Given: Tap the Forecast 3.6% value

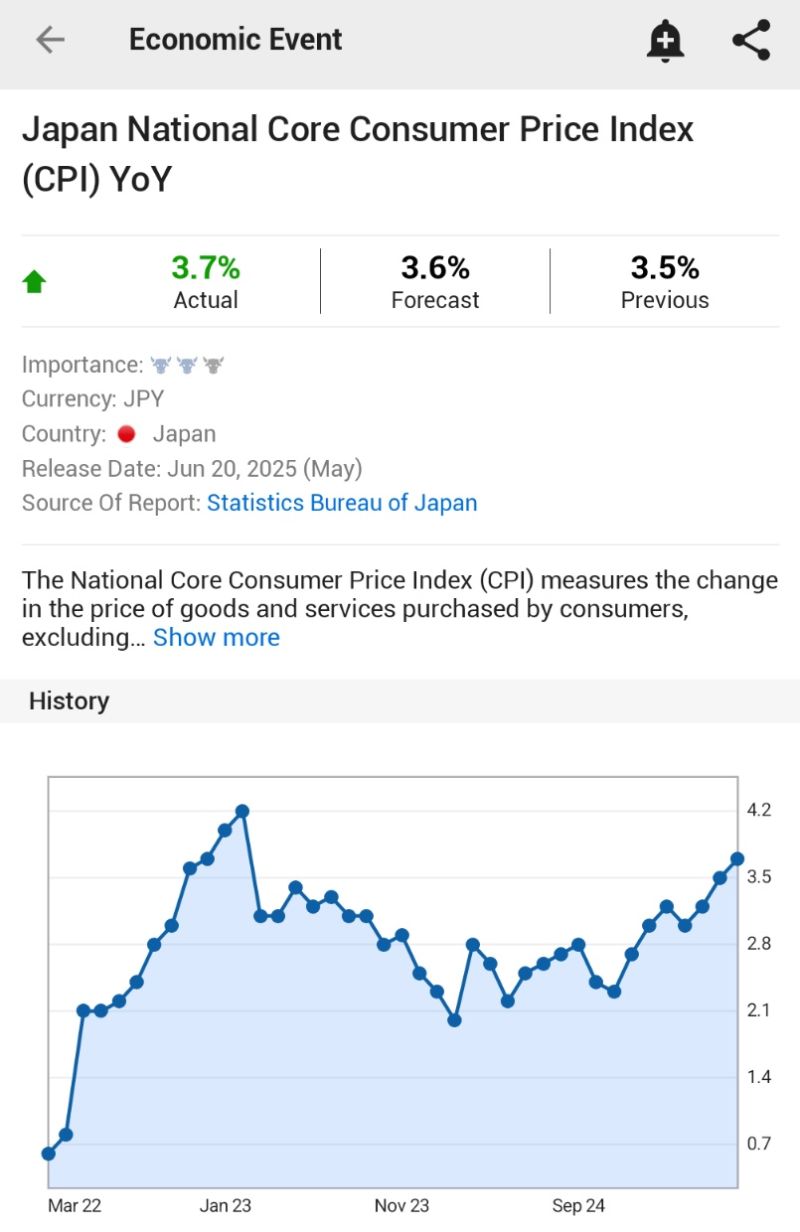Looking at the screenshot, I should (x=435, y=268).
